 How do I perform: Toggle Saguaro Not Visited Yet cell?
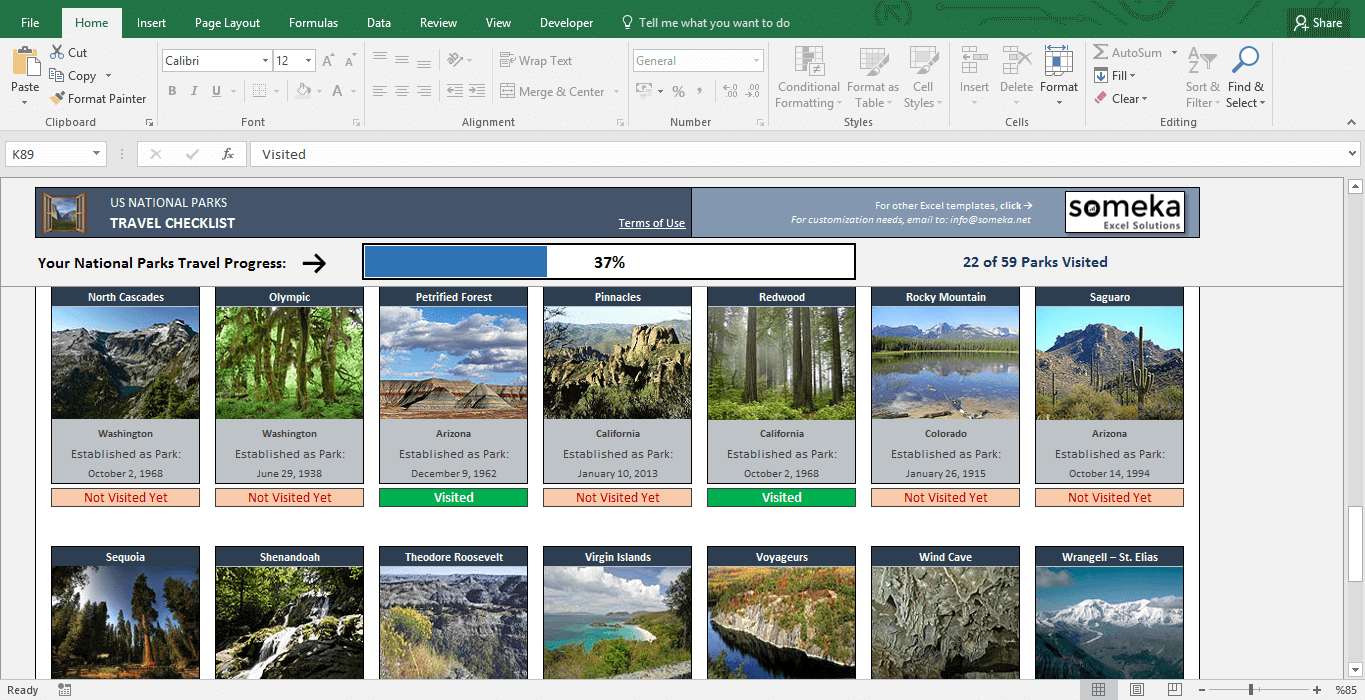tap(1109, 497)
